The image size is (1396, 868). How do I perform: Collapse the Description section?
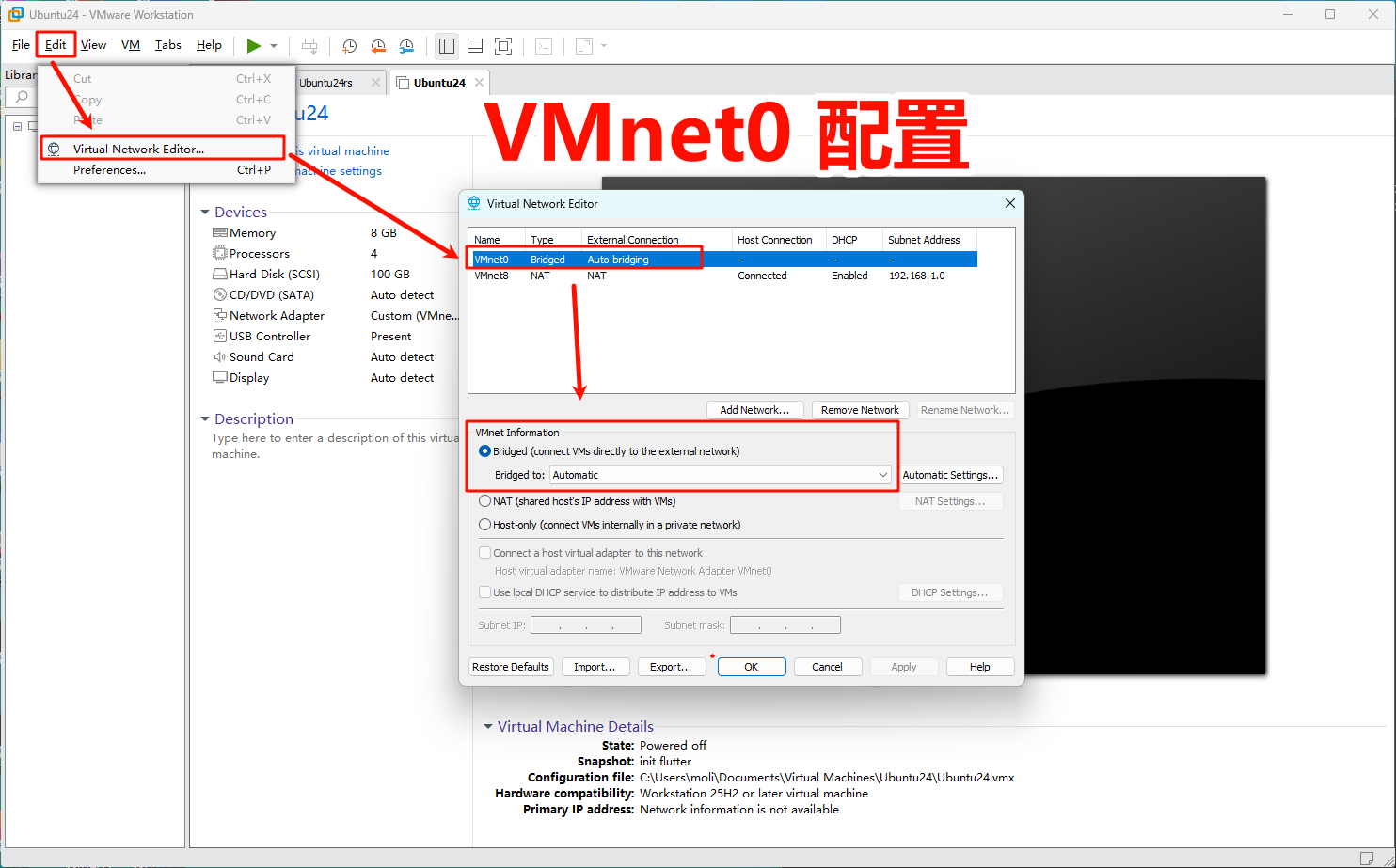pos(205,419)
